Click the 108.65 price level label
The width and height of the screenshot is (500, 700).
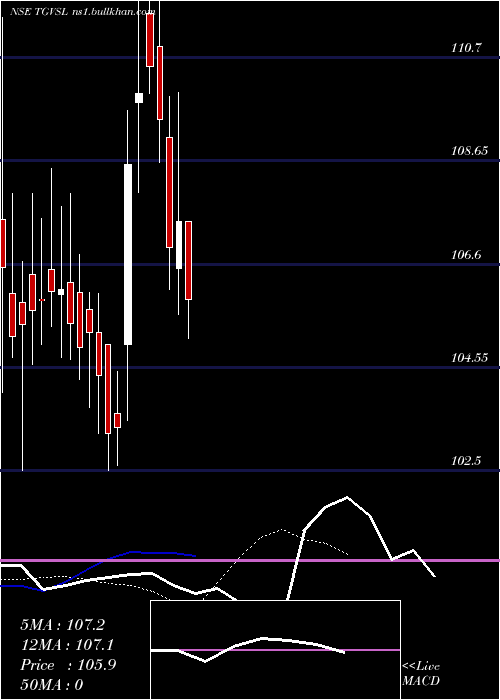pyautogui.click(x=469, y=151)
